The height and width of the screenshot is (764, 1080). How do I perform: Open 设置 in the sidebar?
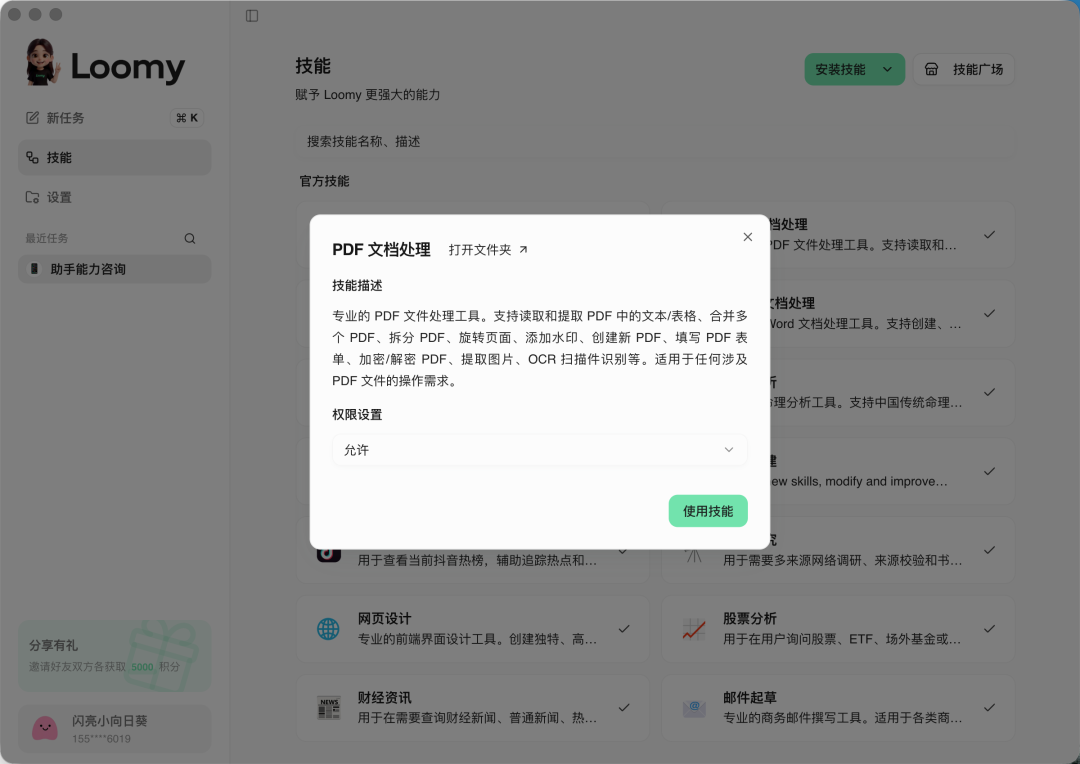pyautogui.click(x=114, y=197)
